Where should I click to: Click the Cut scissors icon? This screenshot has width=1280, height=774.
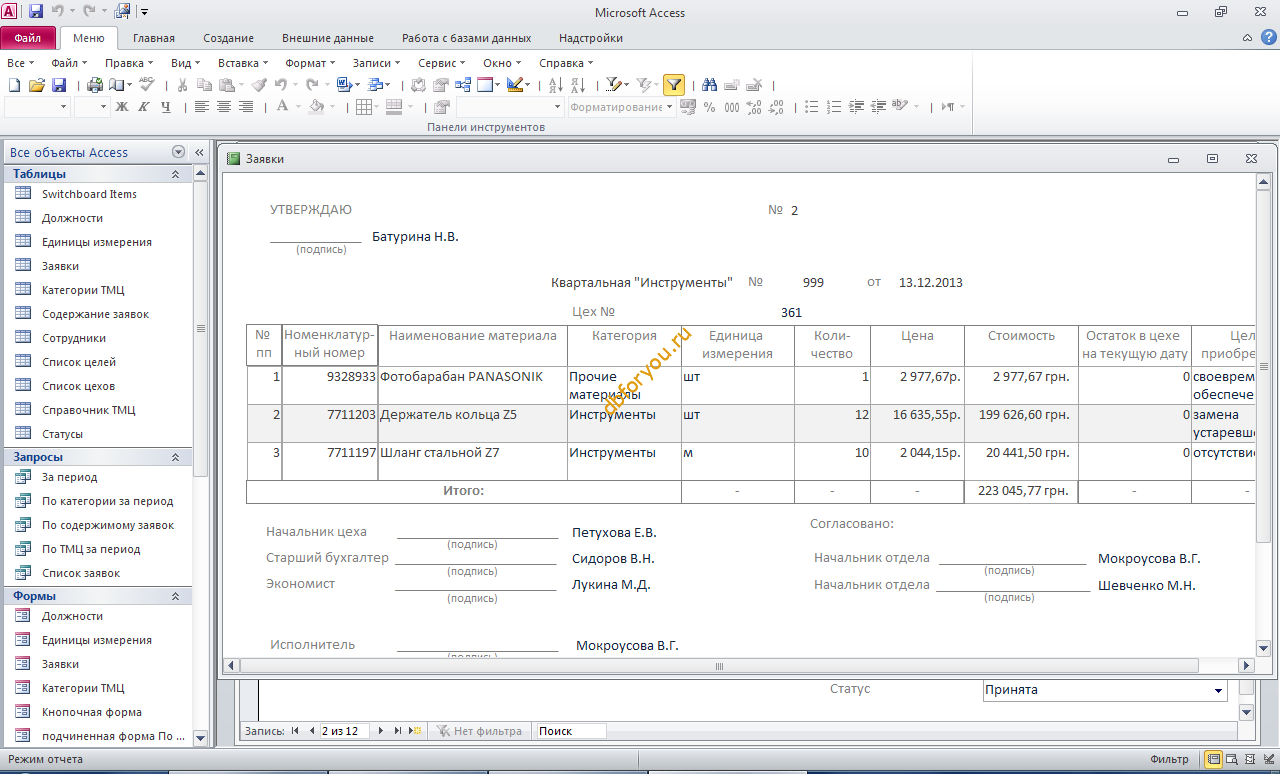[182, 85]
